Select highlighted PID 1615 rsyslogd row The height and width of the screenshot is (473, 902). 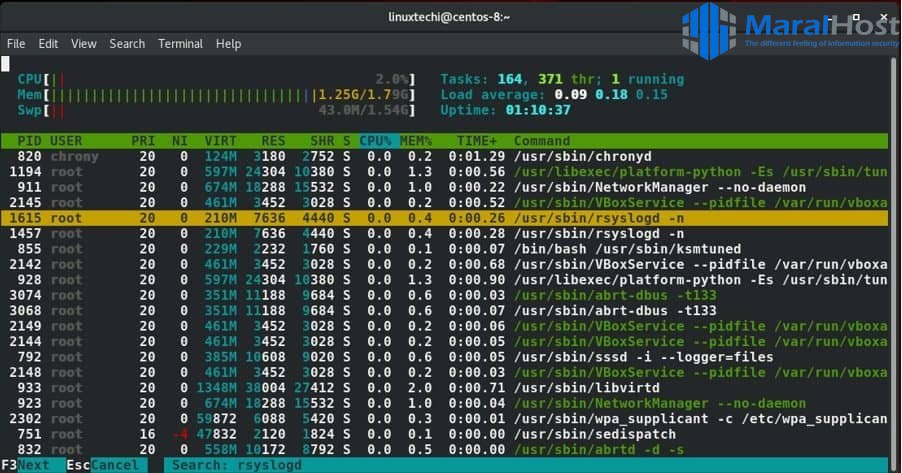pyautogui.click(x=444, y=218)
